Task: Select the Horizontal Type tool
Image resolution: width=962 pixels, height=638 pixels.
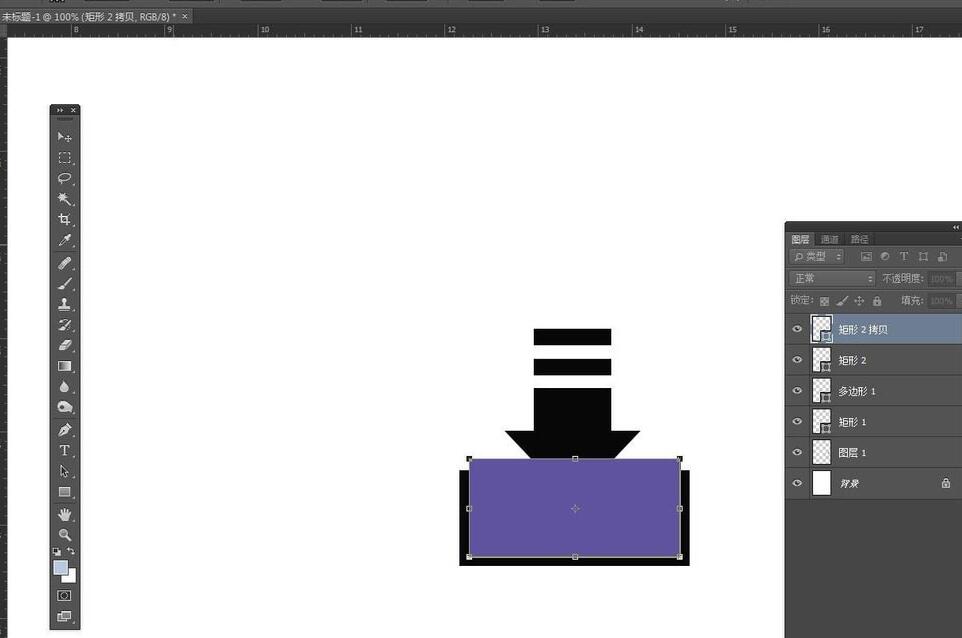Action: click(65, 448)
